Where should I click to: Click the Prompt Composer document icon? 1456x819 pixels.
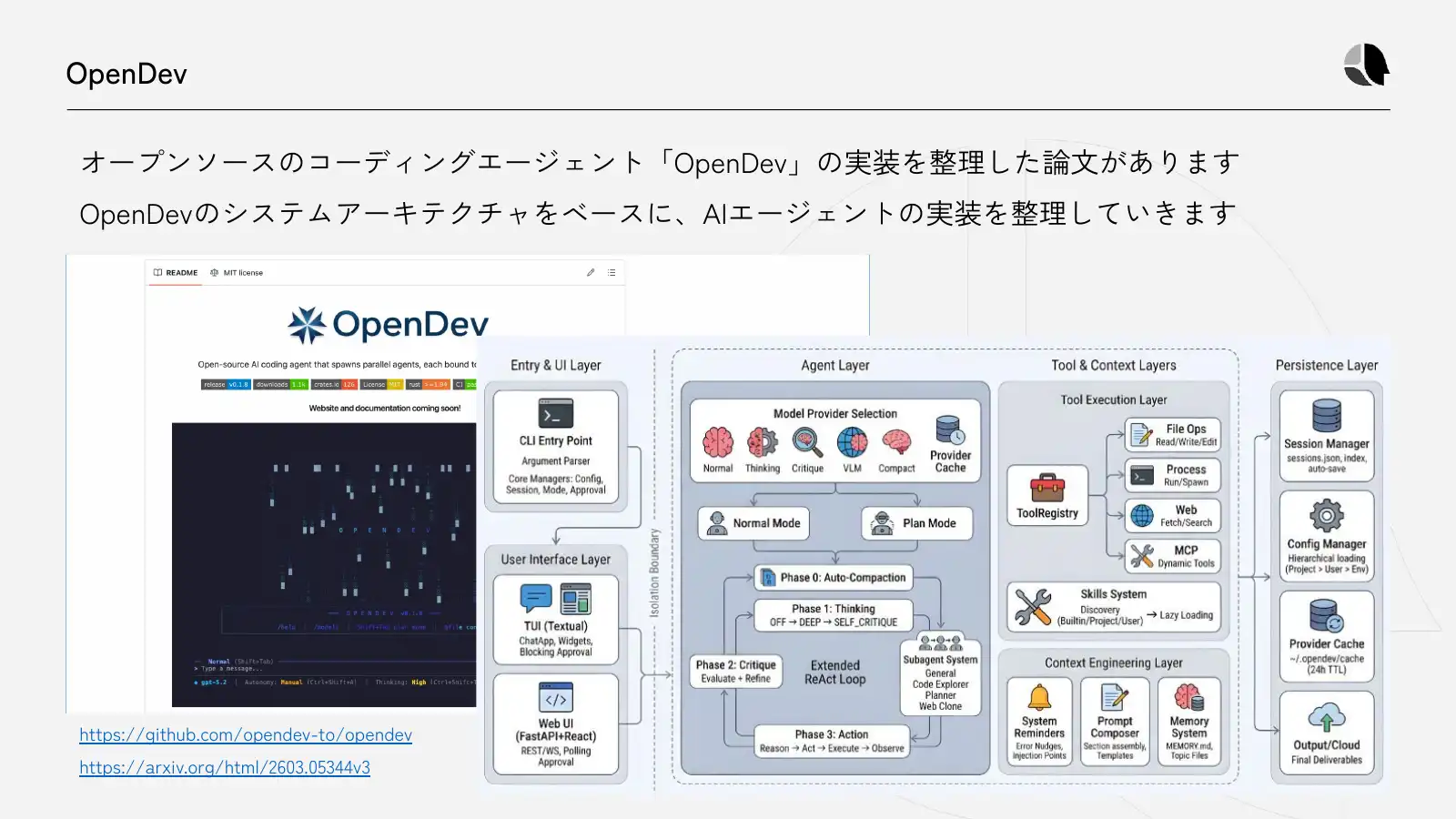point(1115,698)
